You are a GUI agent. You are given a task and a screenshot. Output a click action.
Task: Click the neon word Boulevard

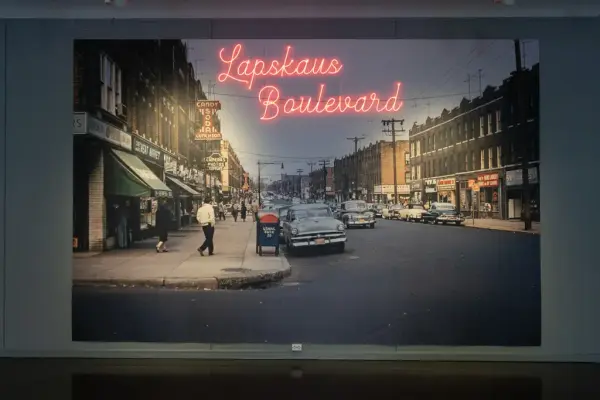[x=330, y=101]
